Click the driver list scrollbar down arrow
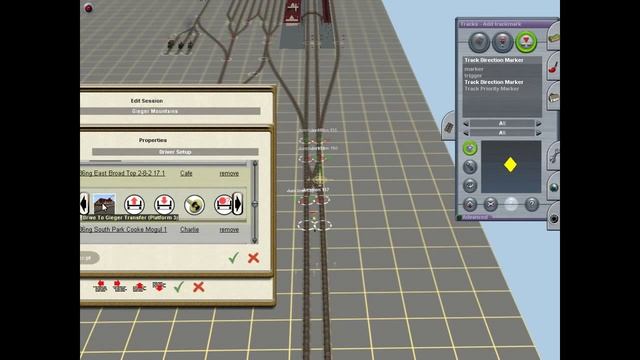This screenshot has width=640, height=360. [x=255, y=240]
